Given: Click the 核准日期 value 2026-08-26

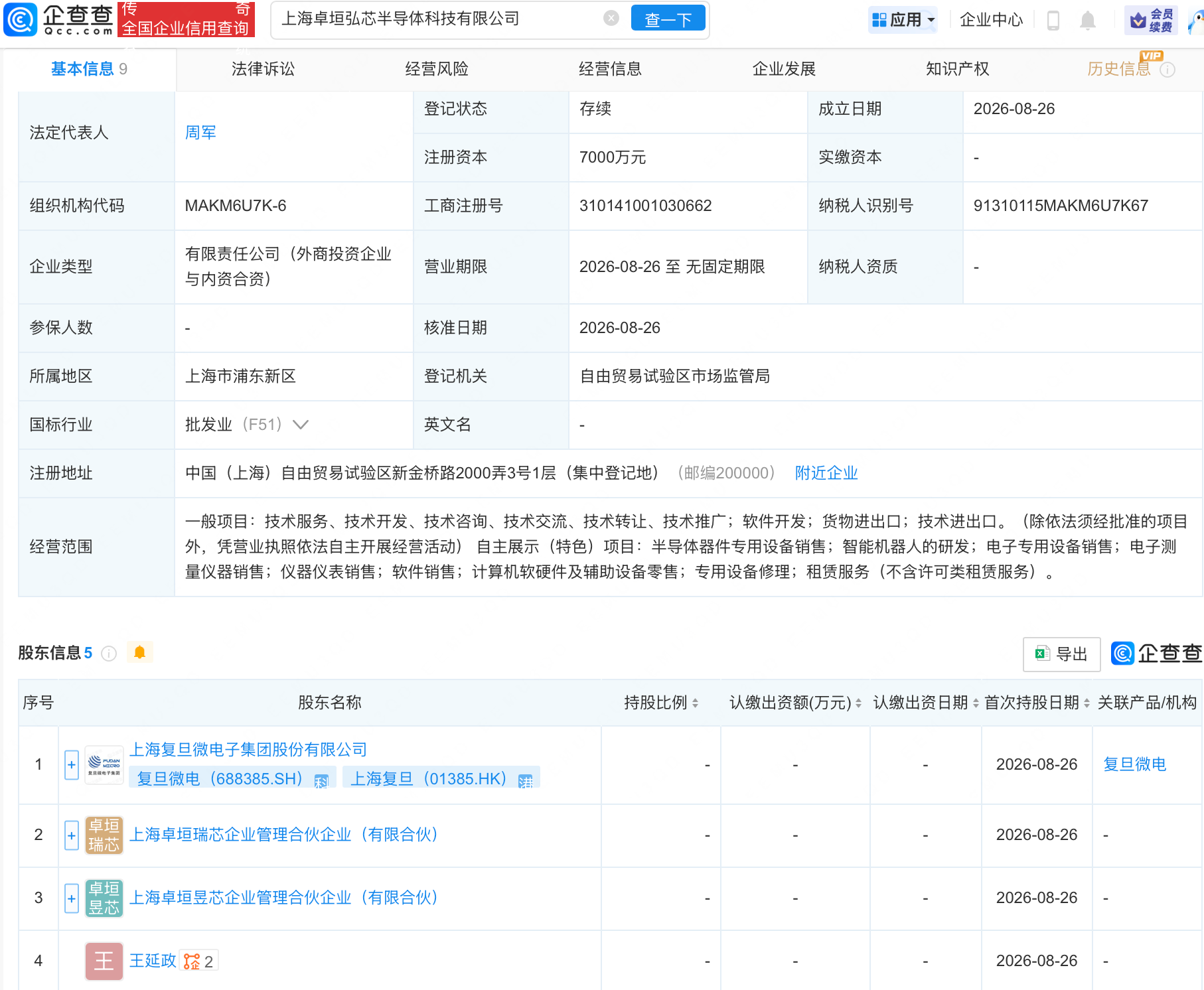Looking at the screenshot, I should [619, 328].
